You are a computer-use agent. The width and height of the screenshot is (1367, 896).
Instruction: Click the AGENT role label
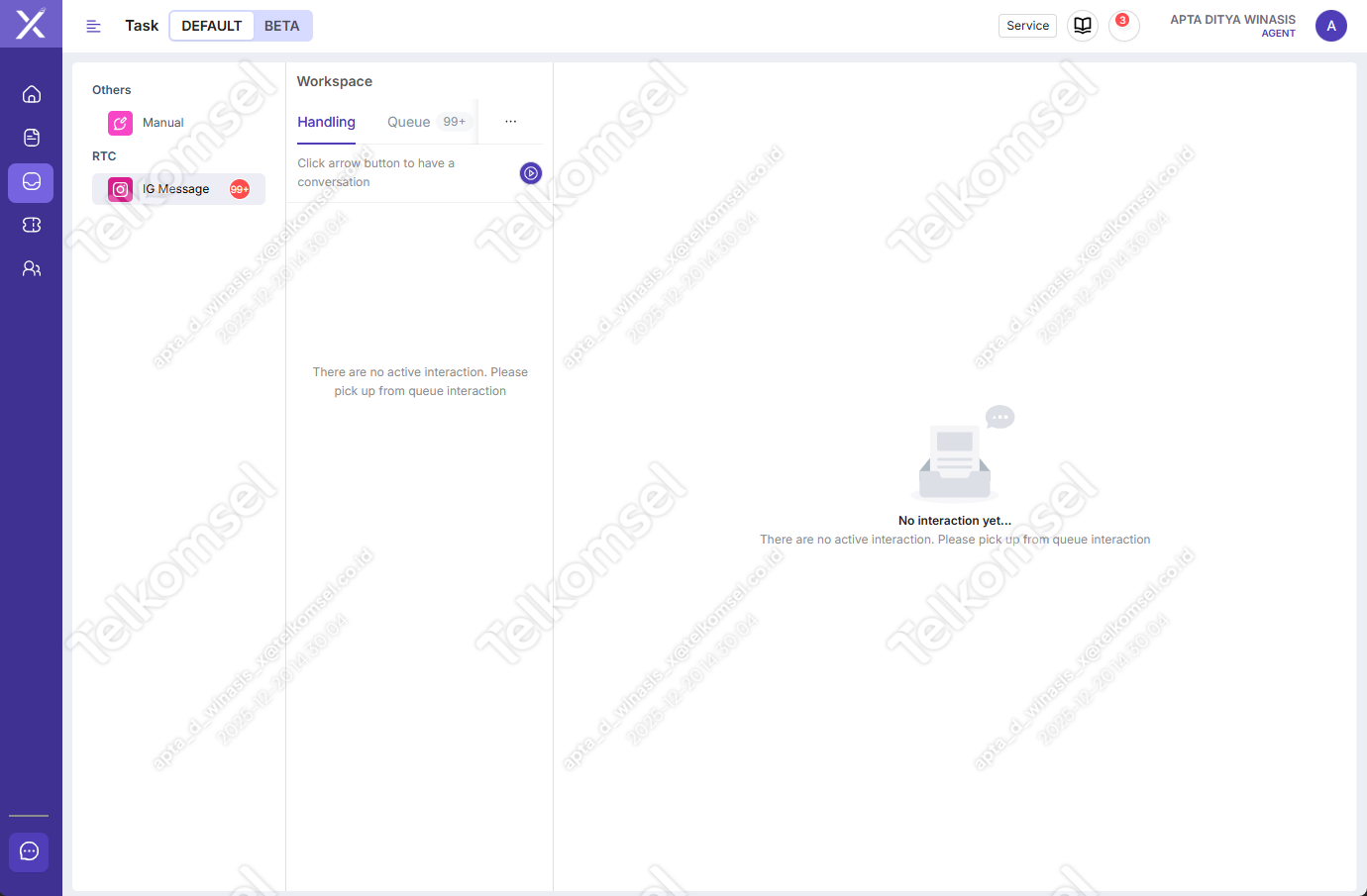pos(1278,34)
